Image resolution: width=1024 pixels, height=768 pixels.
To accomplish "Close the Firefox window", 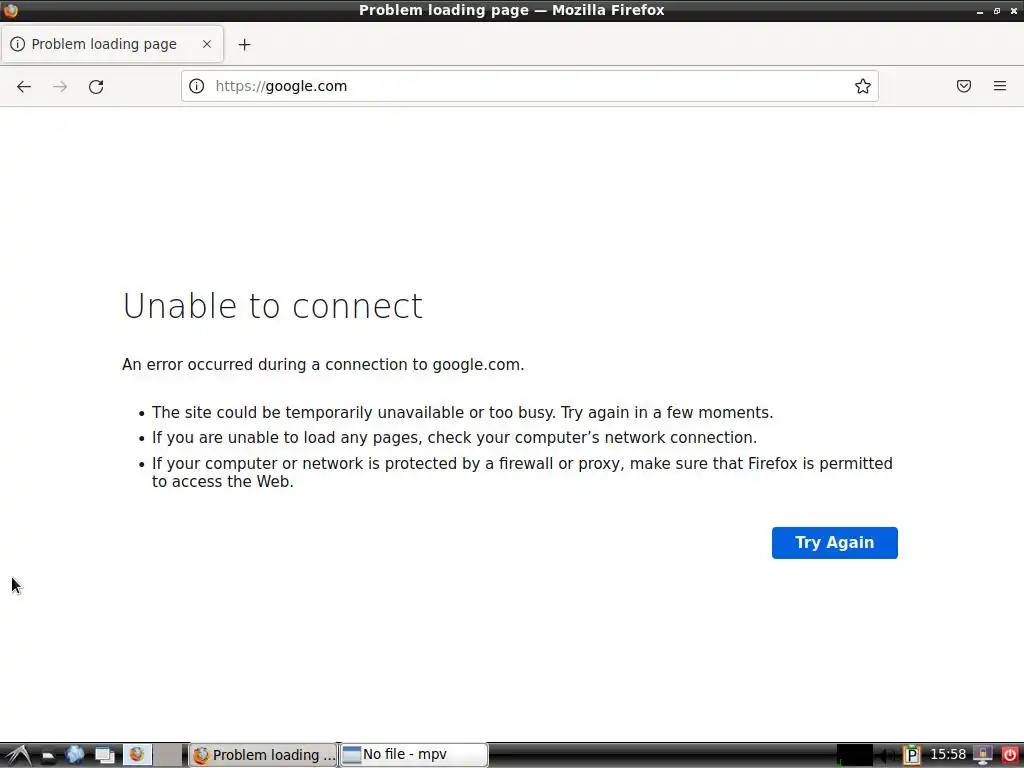I will coord(1014,11).
